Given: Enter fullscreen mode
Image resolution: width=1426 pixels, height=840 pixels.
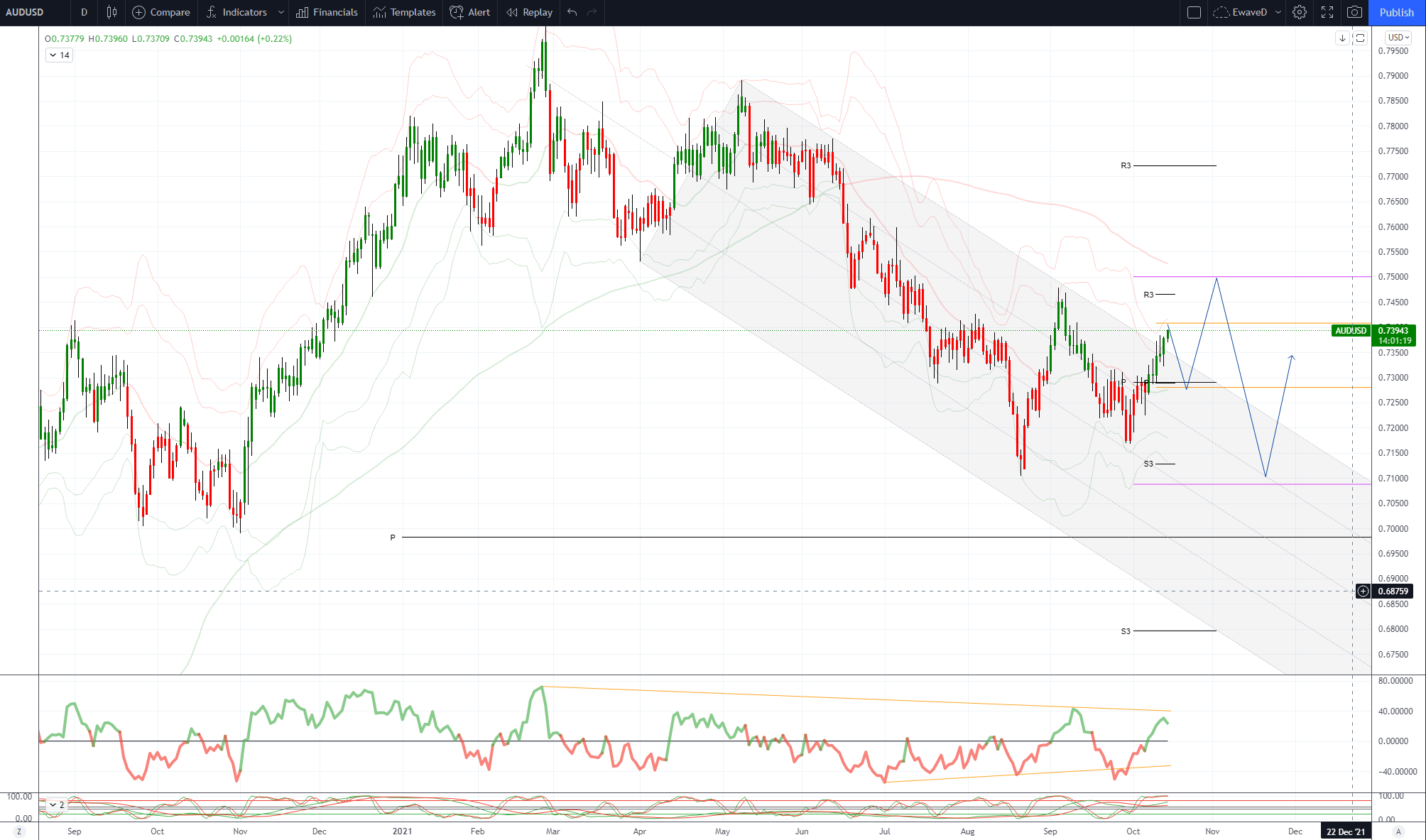Looking at the screenshot, I should click(x=1327, y=12).
